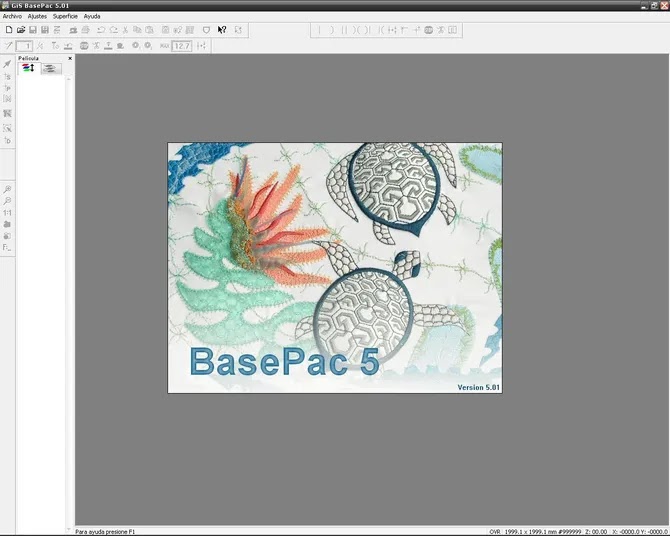Click the Paste clipboard icon

(149, 30)
